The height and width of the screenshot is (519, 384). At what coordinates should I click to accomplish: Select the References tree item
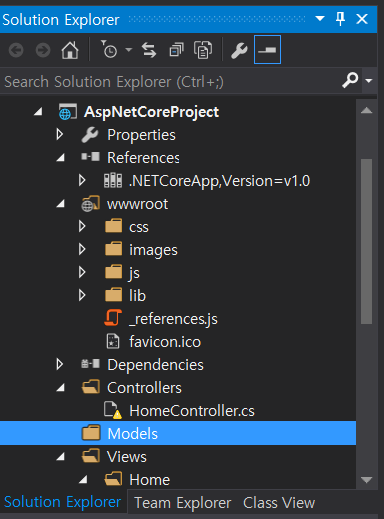click(x=143, y=158)
